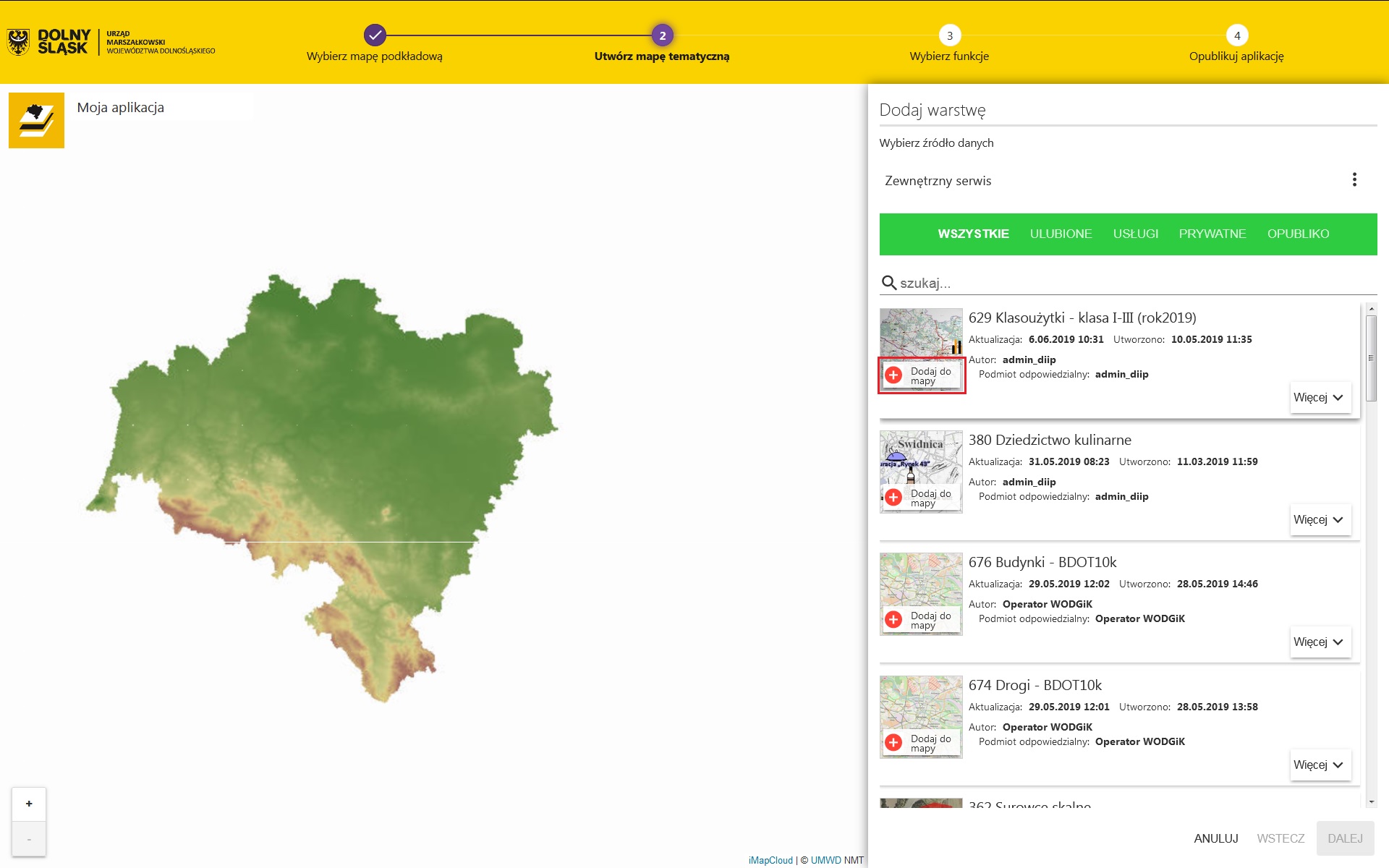The width and height of the screenshot is (1389, 868).
Task: Add 674 Drogi BDOT10k to the map
Action: coord(922,743)
